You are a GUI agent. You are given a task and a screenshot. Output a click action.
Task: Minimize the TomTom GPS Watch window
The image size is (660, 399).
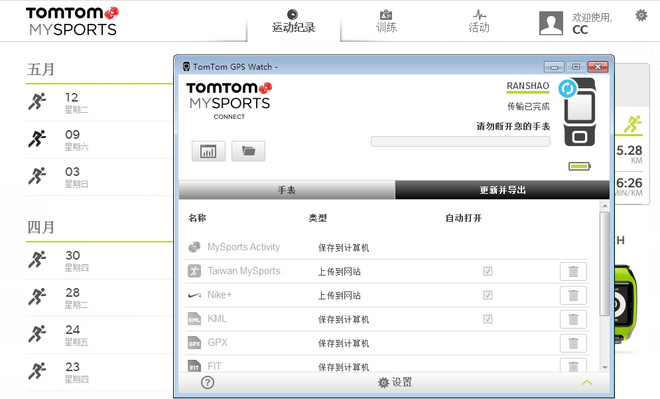pyautogui.click(x=554, y=67)
